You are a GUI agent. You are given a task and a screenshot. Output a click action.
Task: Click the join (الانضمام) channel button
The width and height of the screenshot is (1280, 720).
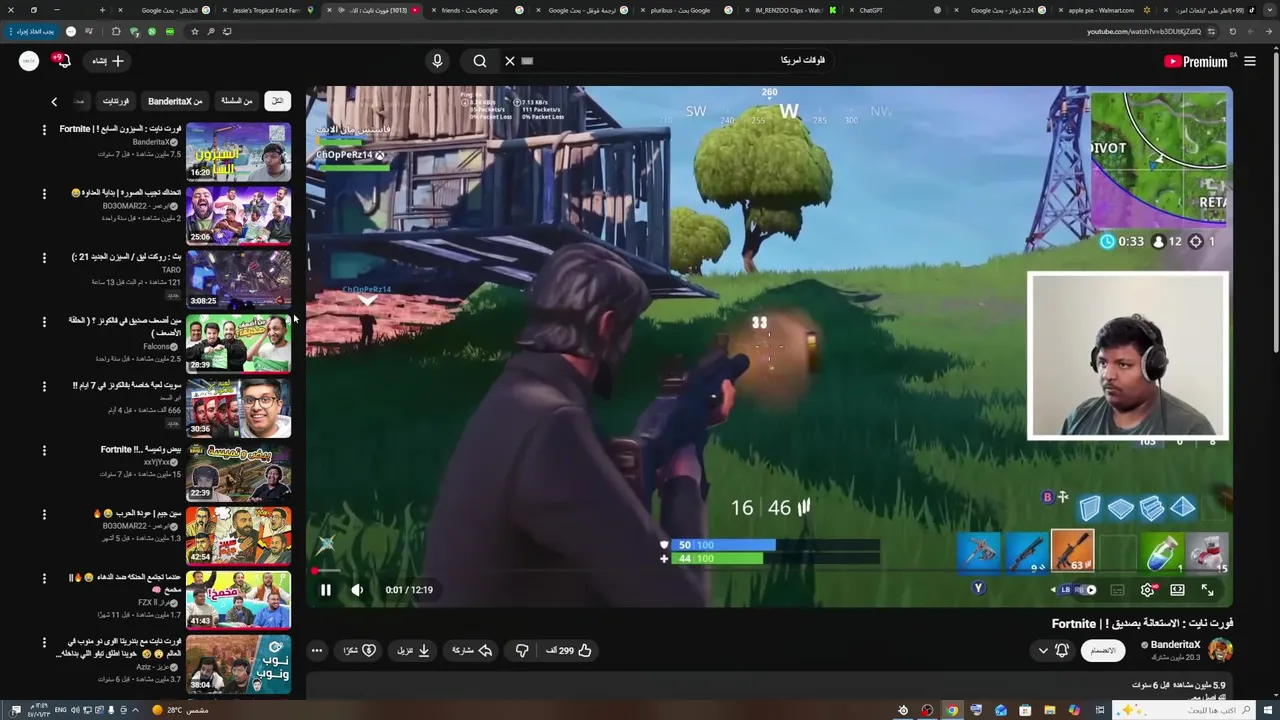[1102, 650]
